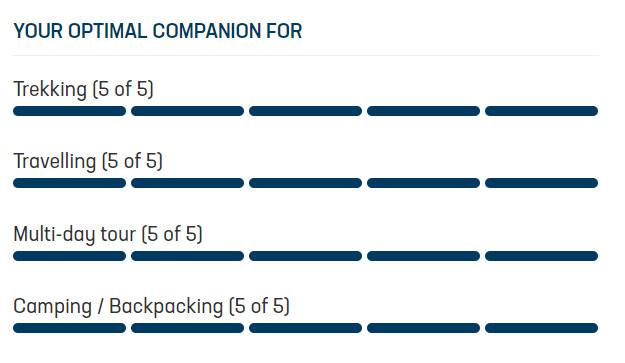The image size is (625, 363).
Task: Click third segment of Trekking rating bar
Action: pyautogui.click(x=305, y=111)
